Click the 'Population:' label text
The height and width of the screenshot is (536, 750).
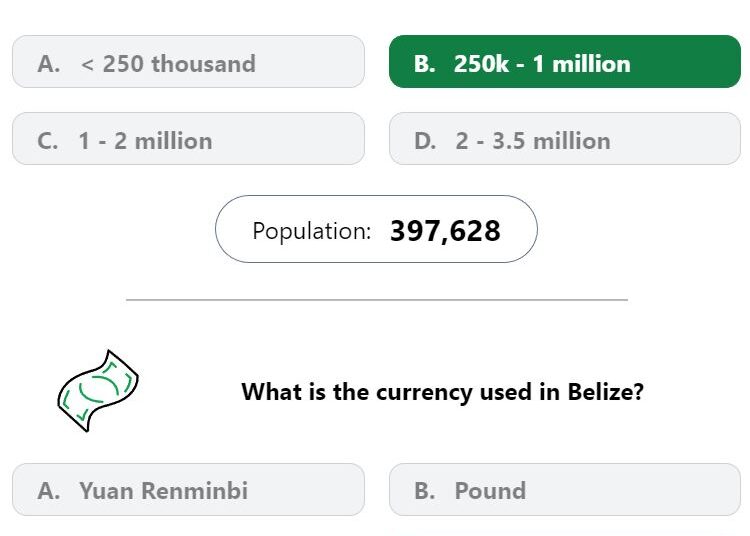pos(312,231)
